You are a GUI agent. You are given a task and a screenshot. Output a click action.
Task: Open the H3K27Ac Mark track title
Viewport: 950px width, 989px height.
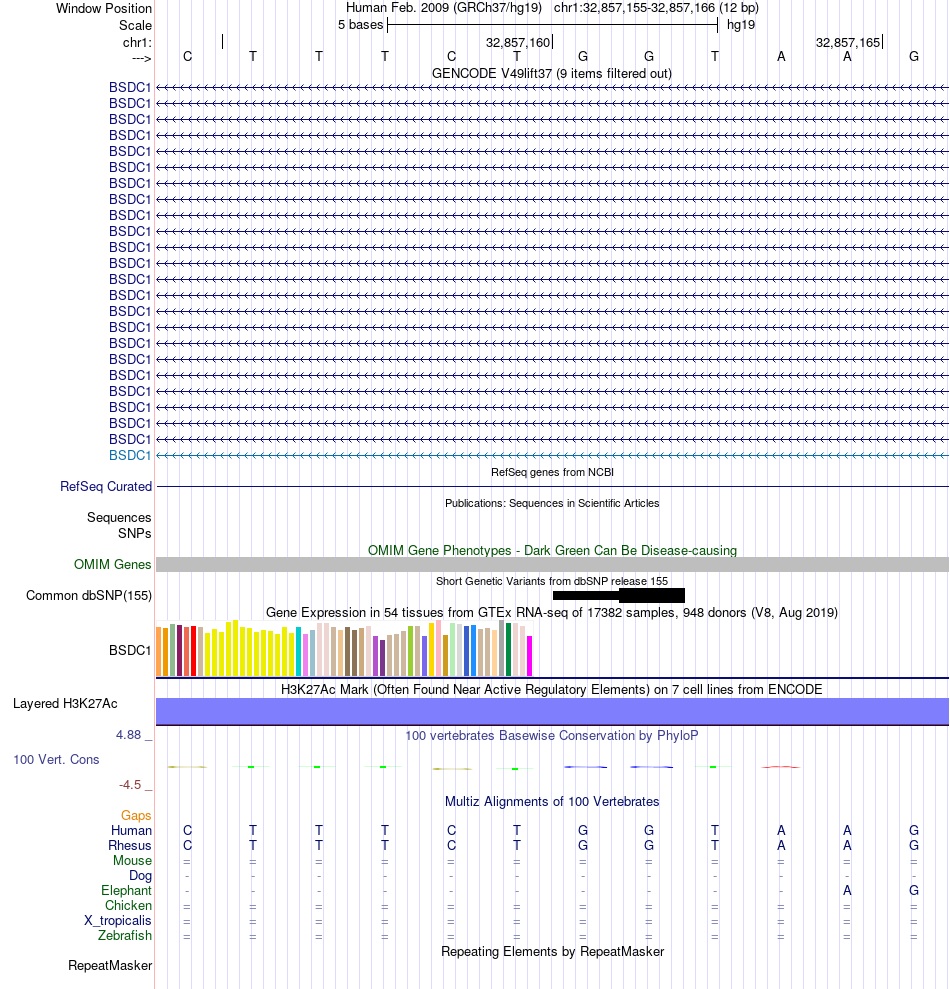[551, 689]
